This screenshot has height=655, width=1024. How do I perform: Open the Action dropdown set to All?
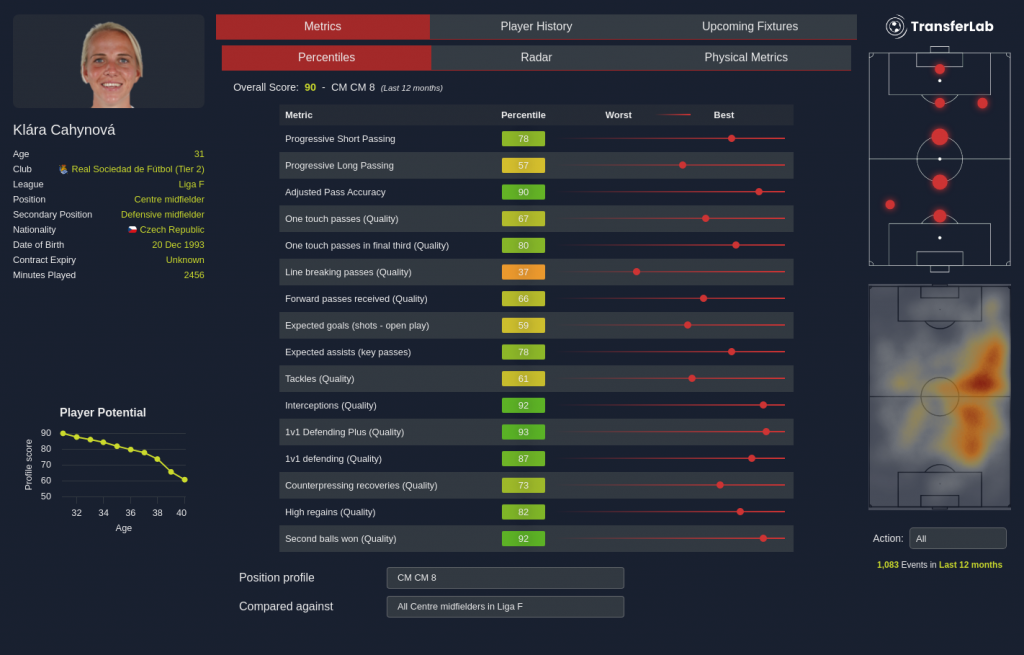coord(957,538)
